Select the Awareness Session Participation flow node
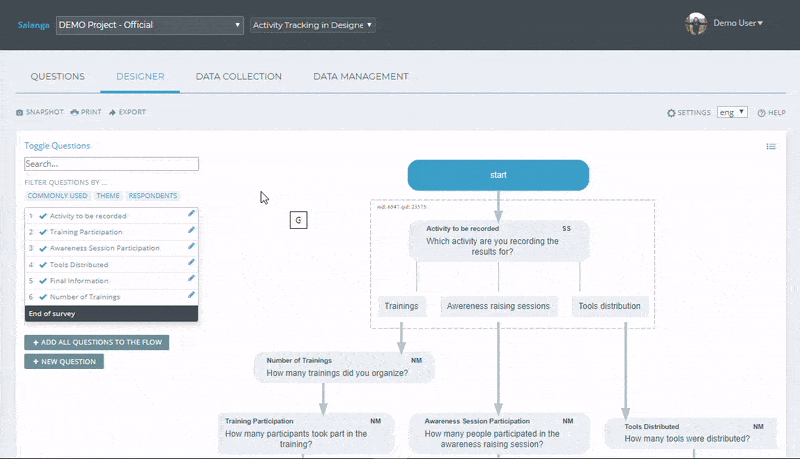The width and height of the screenshot is (800, 459). (499, 434)
